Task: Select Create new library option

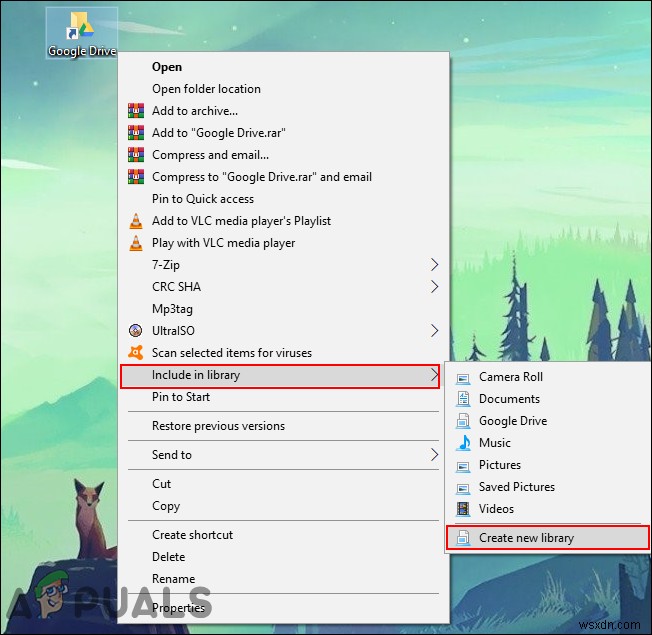Action: pyautogui.click(x=548, y=538)
